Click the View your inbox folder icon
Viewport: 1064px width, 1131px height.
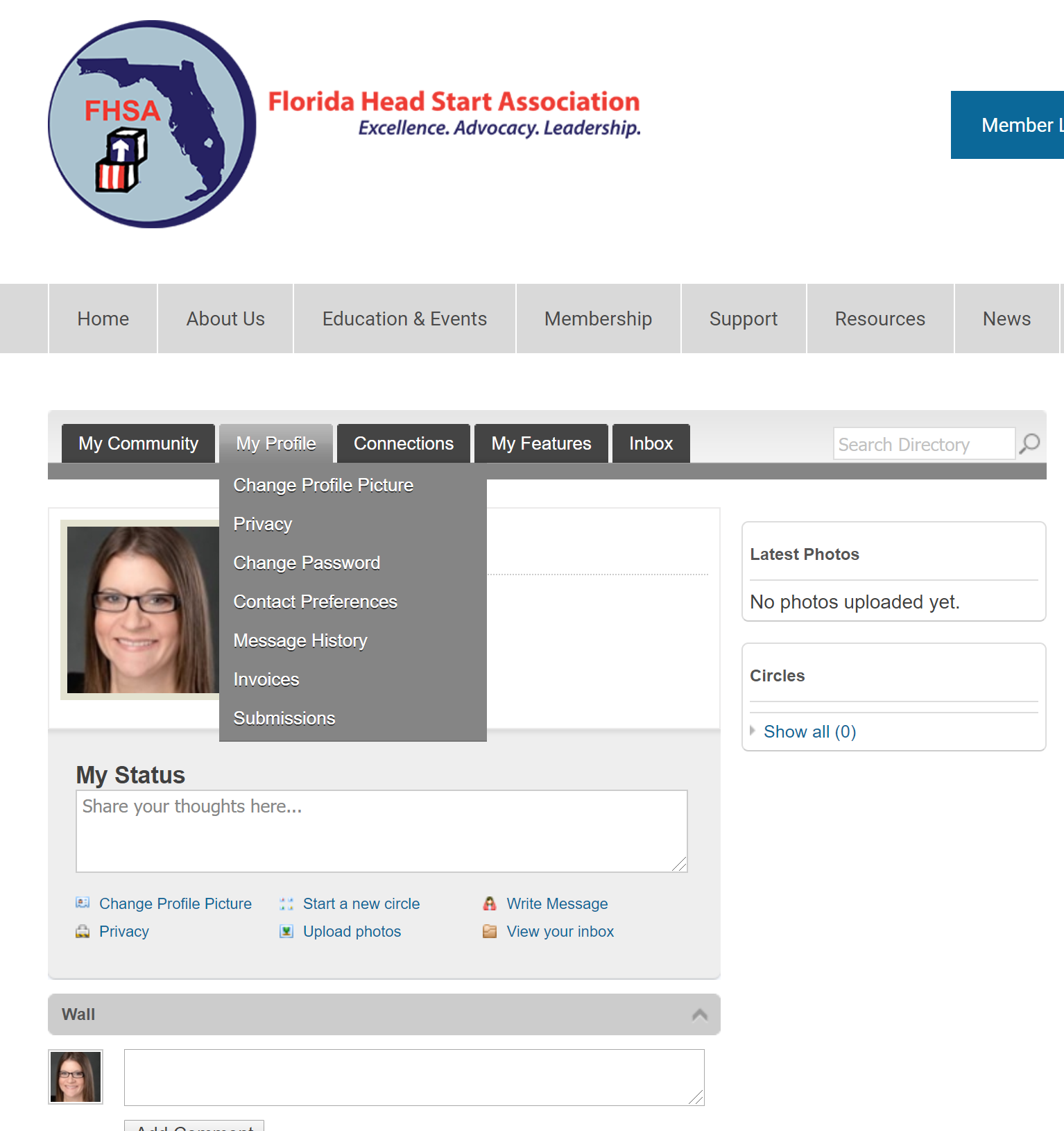[x=490, y=931]
